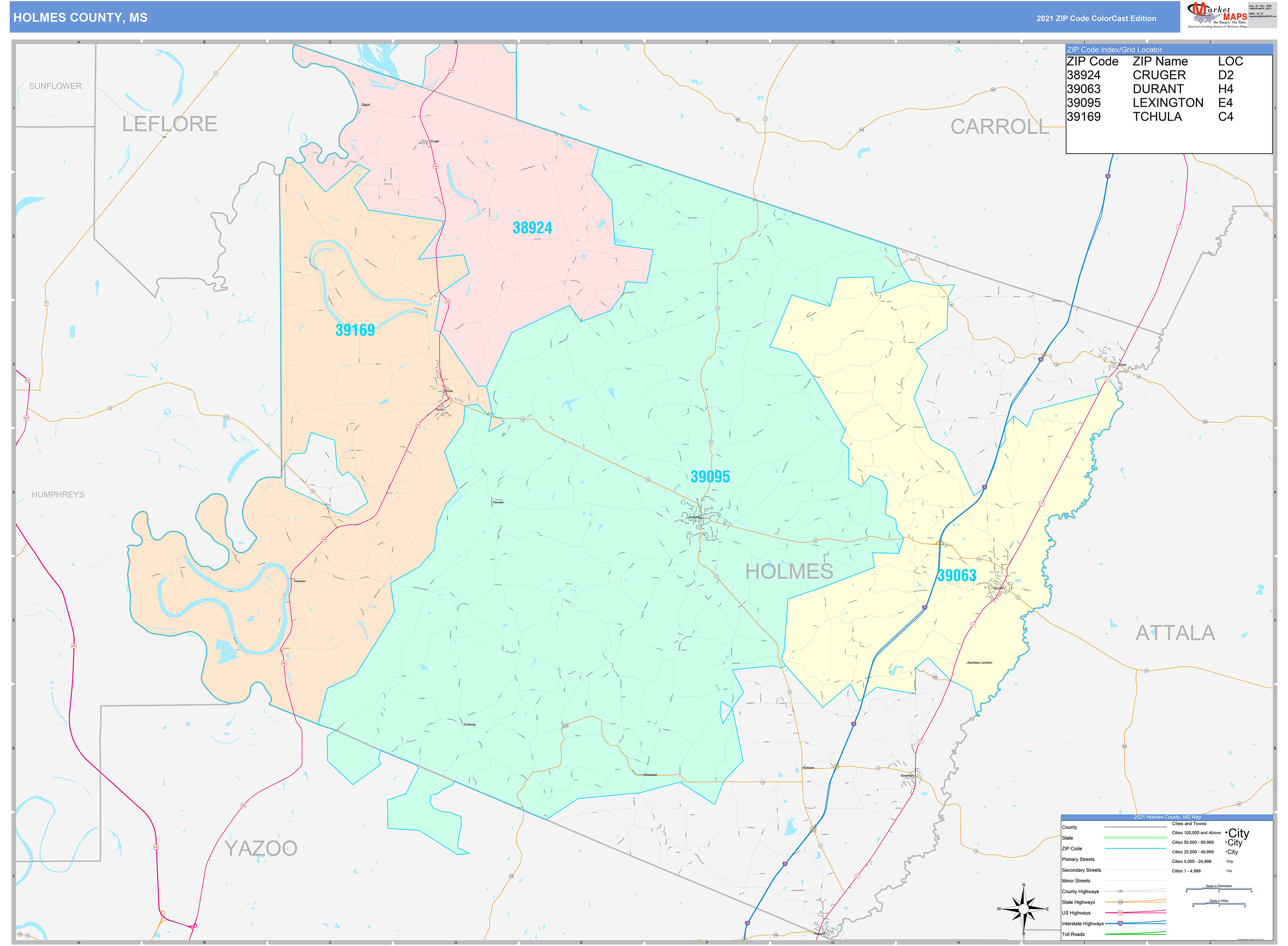Select 39095 in the ZIP index table
1288x946 pixels.
[1083, 103]
